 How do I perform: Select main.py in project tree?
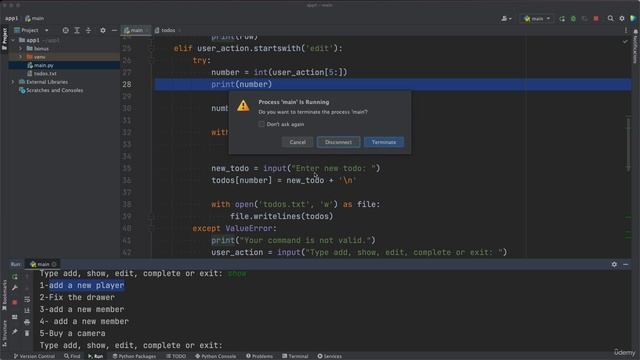point(44,65)
